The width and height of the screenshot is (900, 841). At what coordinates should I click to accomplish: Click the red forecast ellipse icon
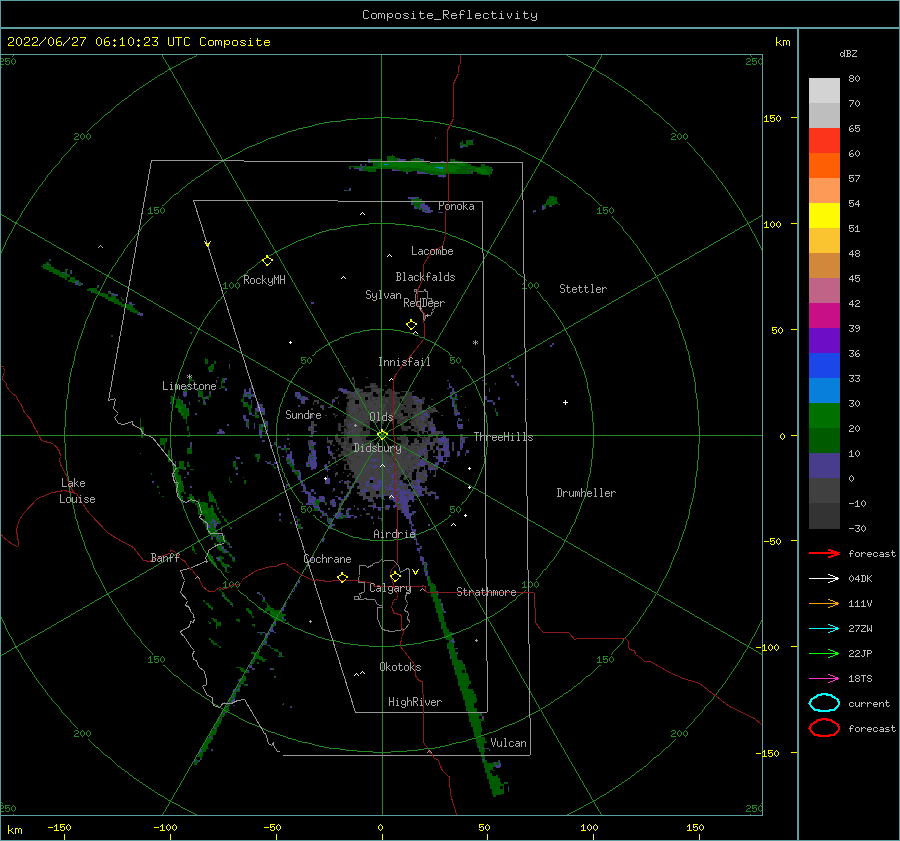[824, 728]
